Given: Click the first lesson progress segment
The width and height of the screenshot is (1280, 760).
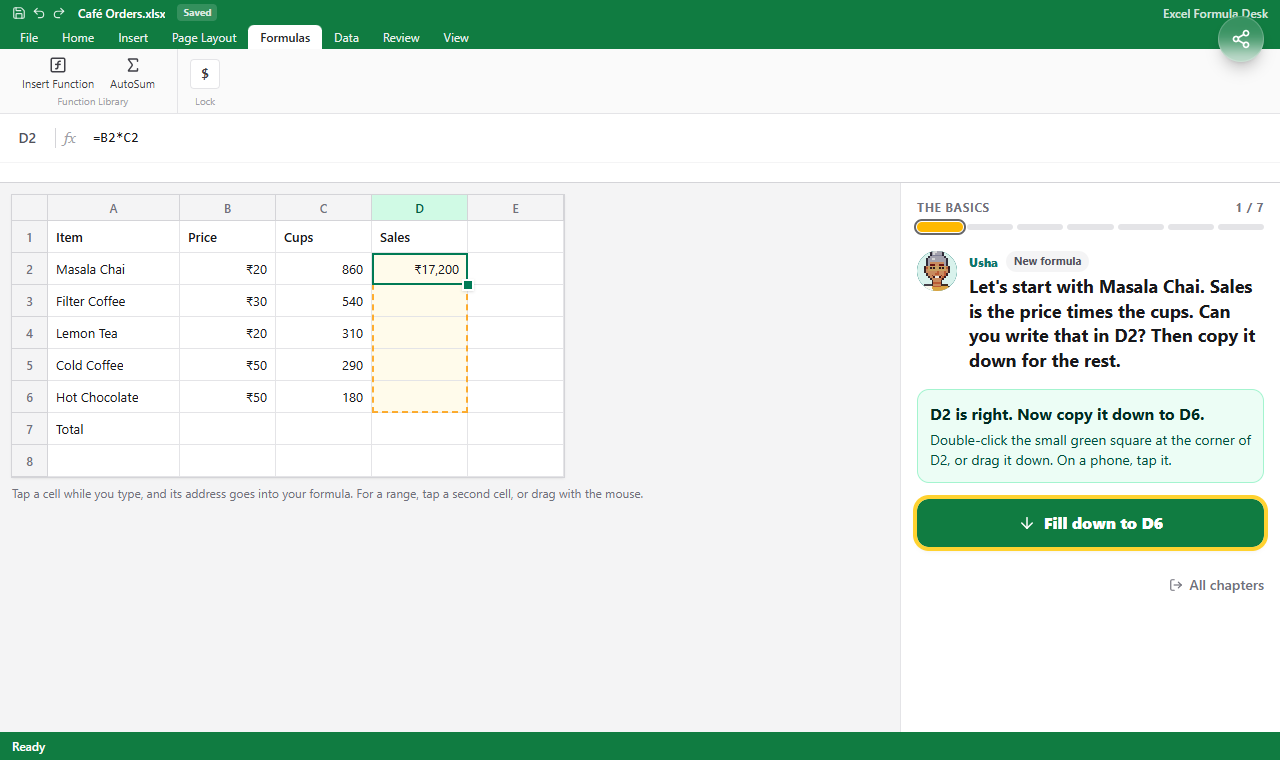Looking at the screenshot, I should [940, 227].
